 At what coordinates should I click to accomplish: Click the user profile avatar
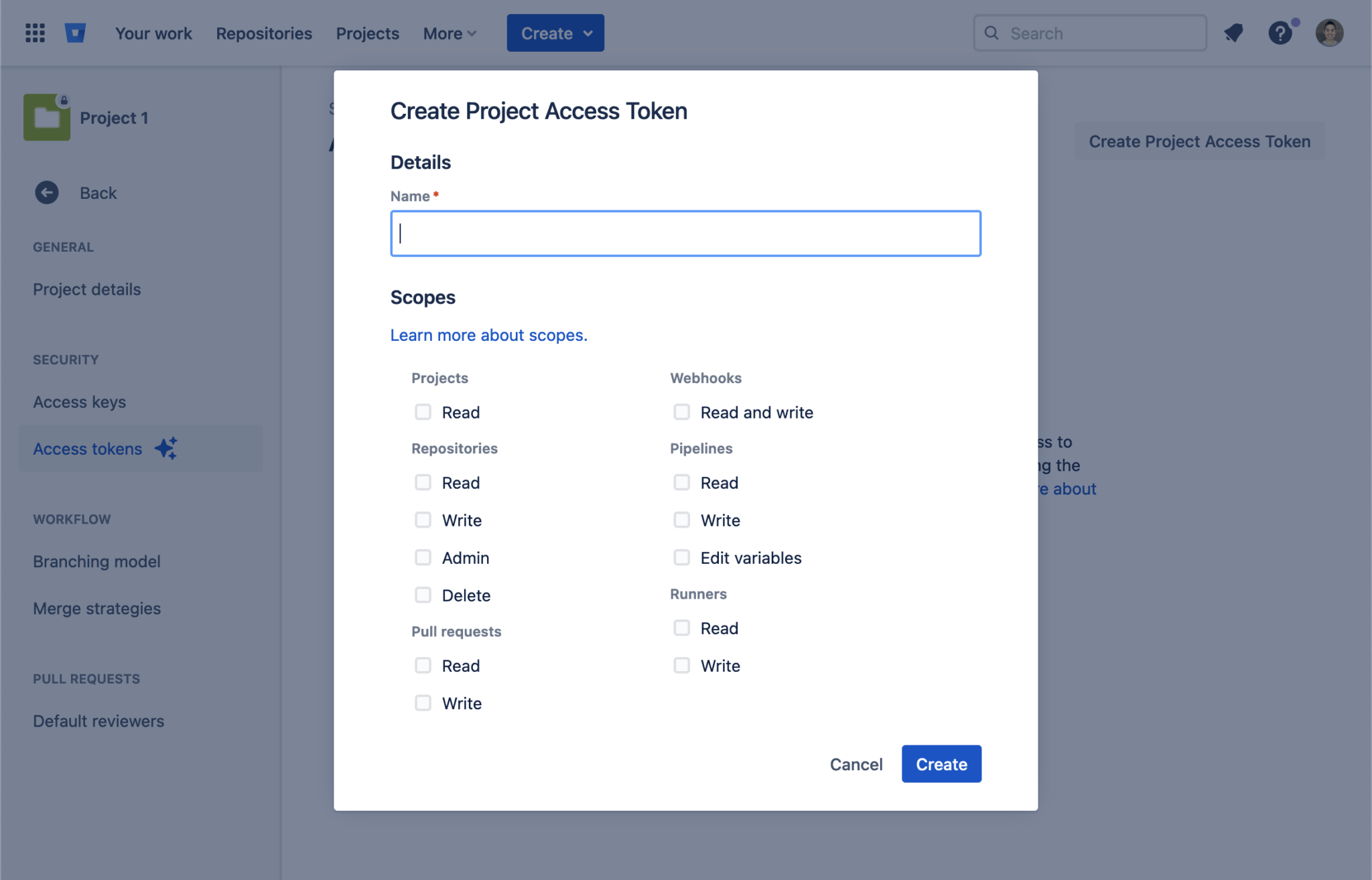click(1329, 33)
